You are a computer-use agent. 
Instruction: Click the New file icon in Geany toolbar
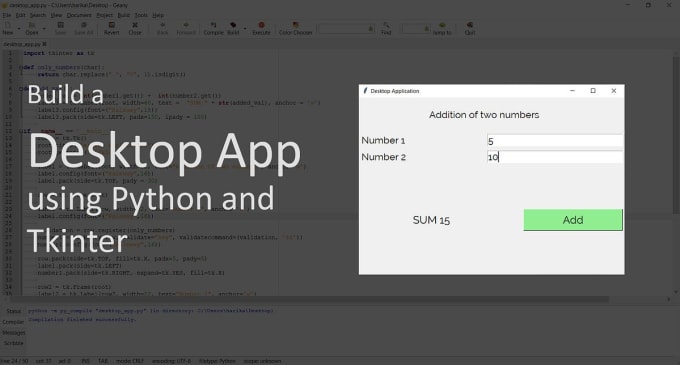[8, 25]
